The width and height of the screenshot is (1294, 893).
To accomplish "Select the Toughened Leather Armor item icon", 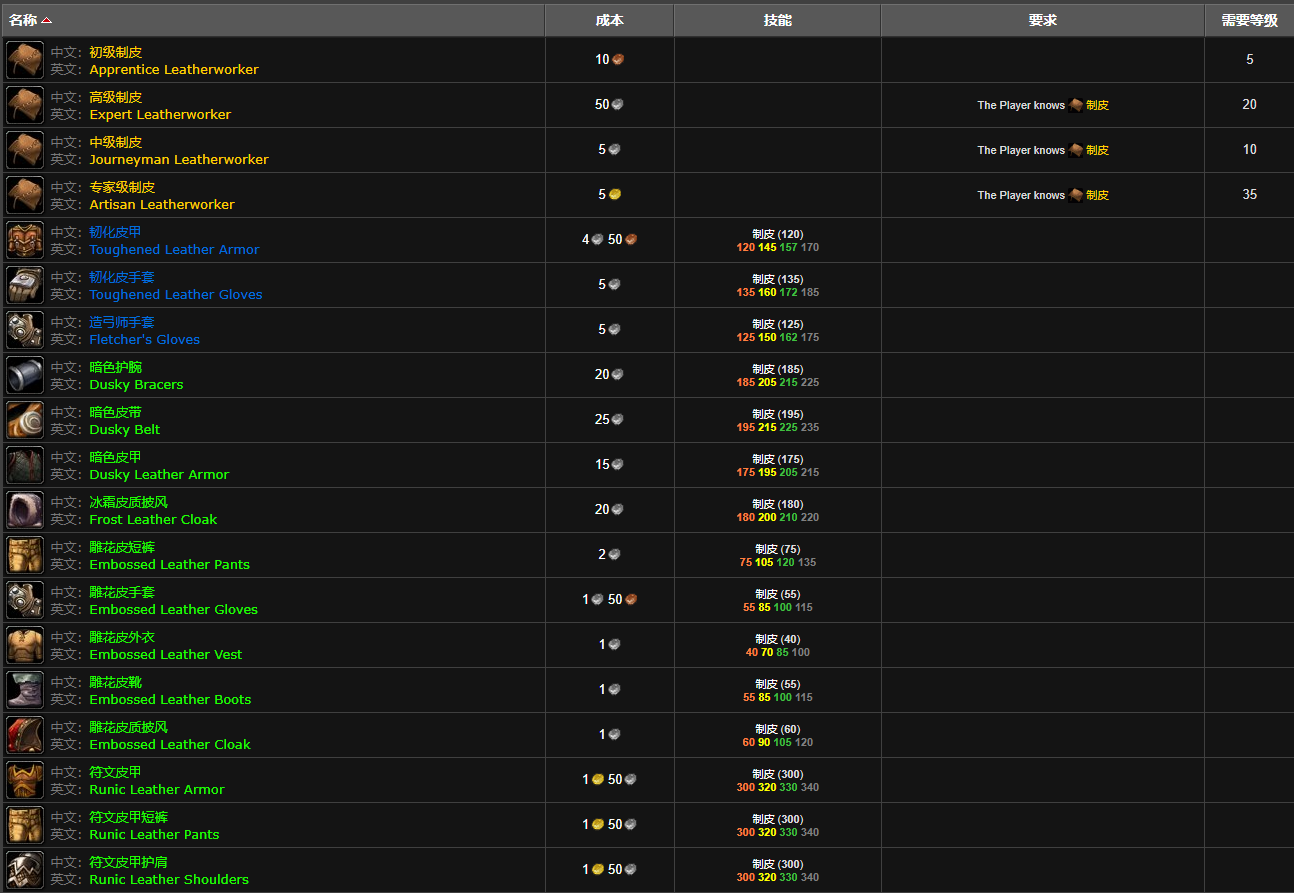I will click(25, 240).
